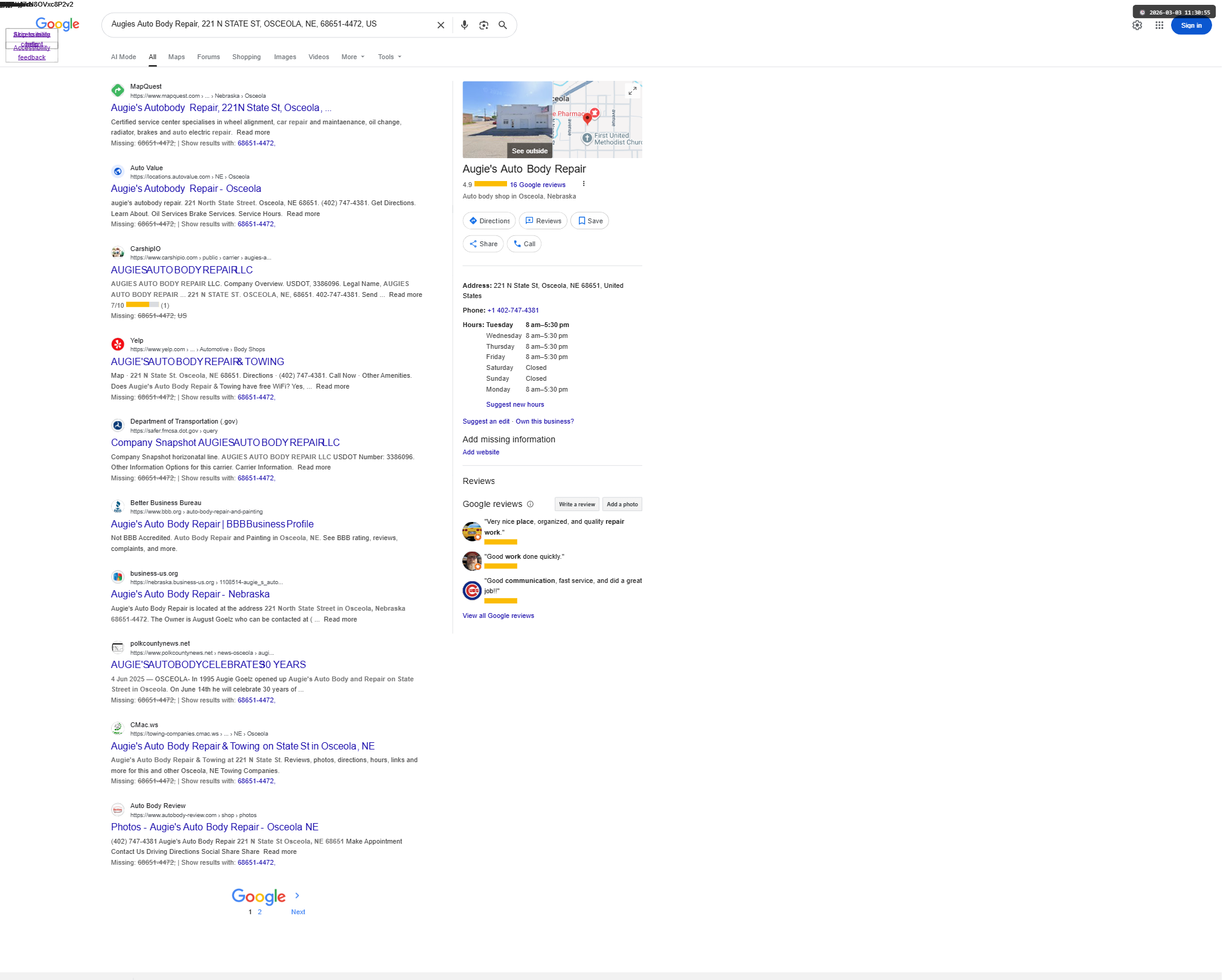Viewport: 1229px width, 980px height.
Task: Click the Auto Value globe favicon
Action: 118,171
